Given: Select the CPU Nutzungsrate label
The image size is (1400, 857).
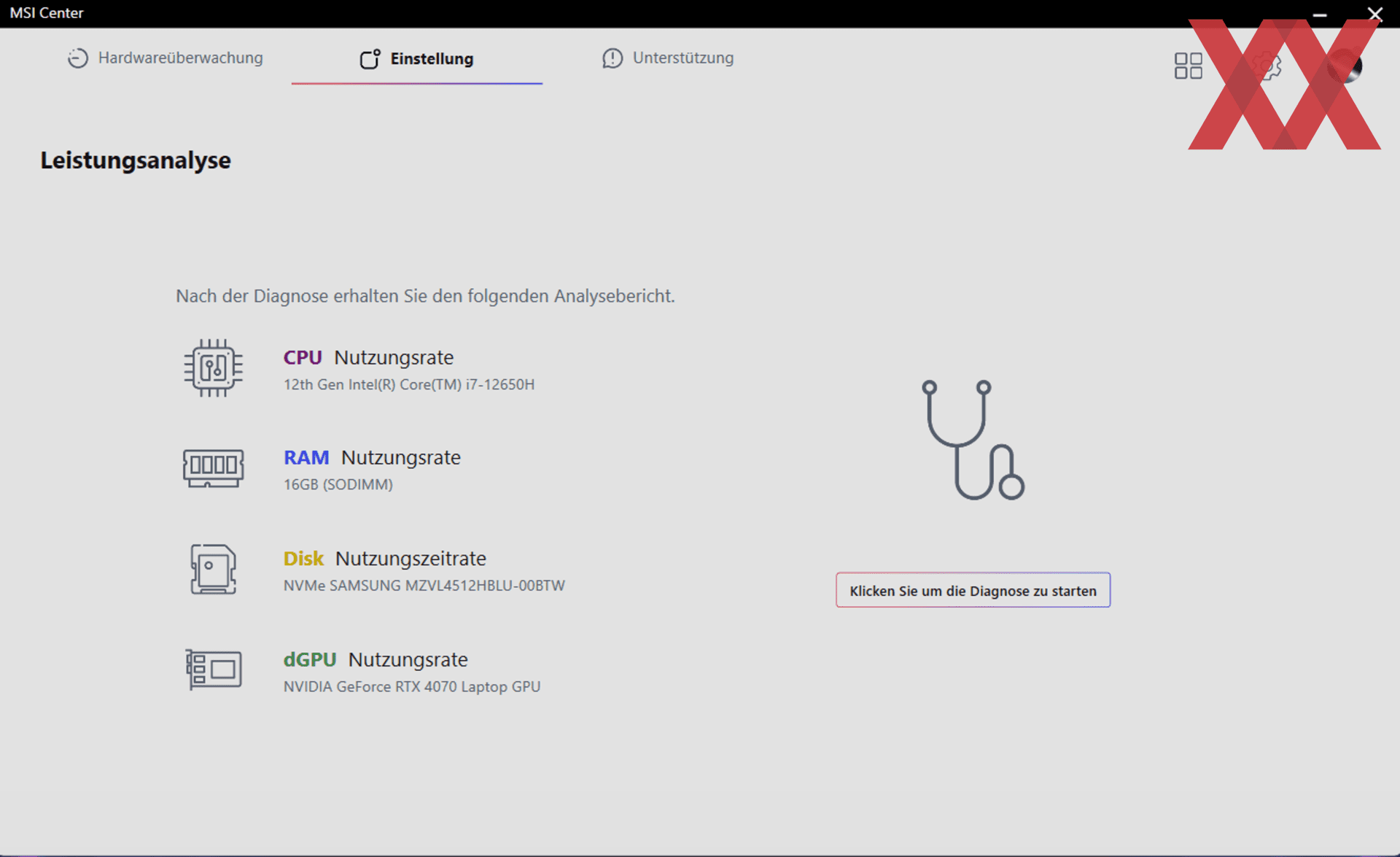Looking at the screenshot, I should click(x=368, y=357).
